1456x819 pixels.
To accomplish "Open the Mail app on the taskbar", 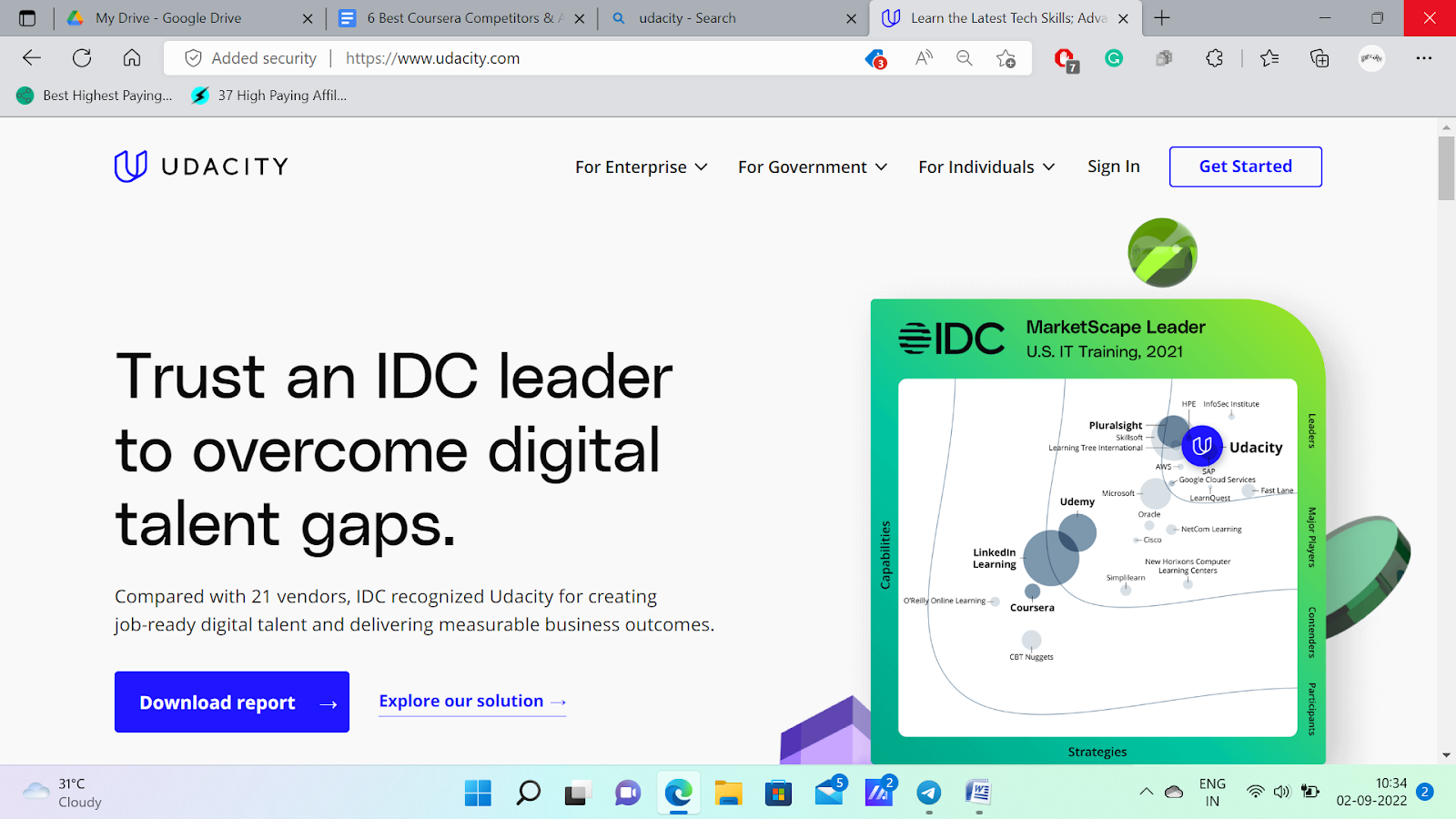I will pos(829,792).
